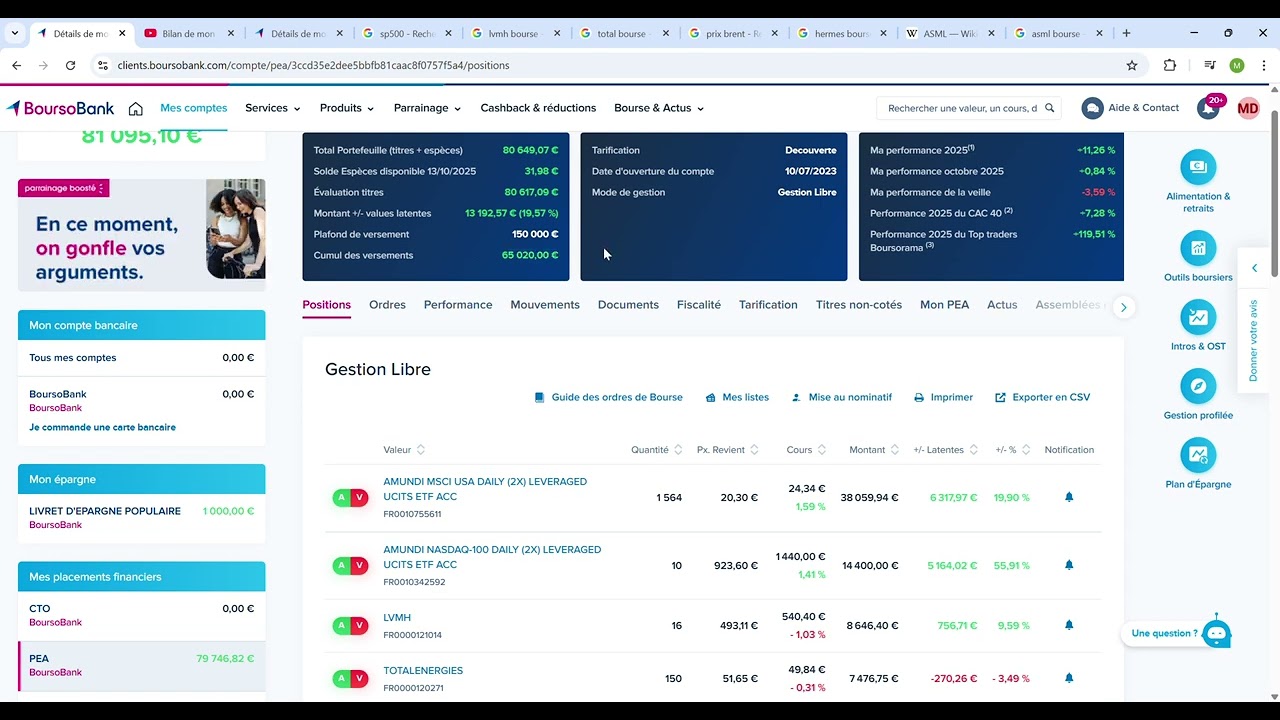Click notification bell for LVMH row

click(1069, 625)
